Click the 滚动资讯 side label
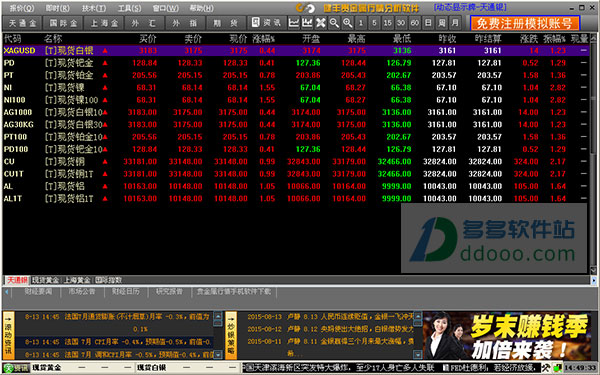Viewport: 600px width, 375px height. tap(8, 336)
